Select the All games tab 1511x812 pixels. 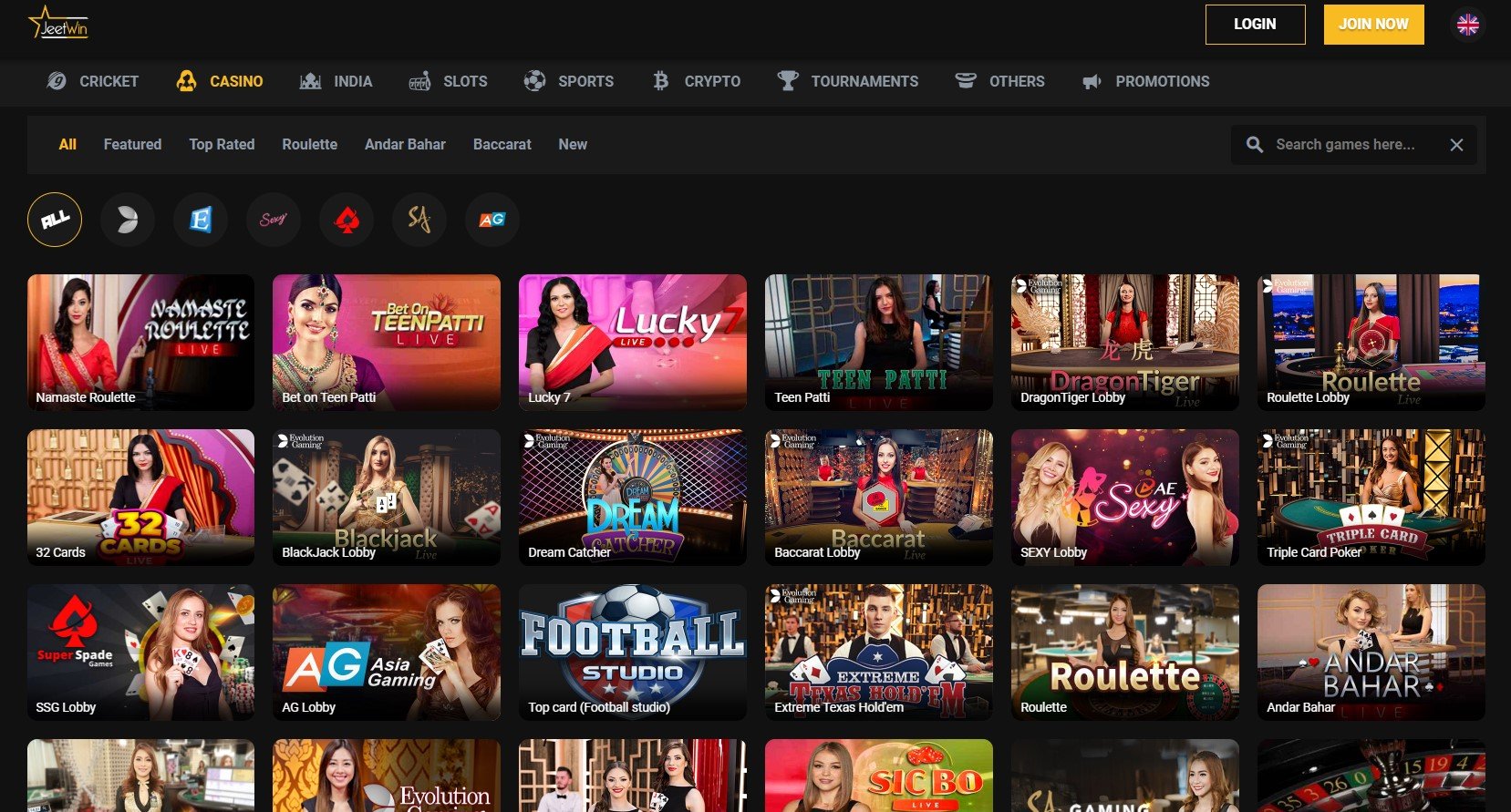pyautogui.click(x=67, y=144)
